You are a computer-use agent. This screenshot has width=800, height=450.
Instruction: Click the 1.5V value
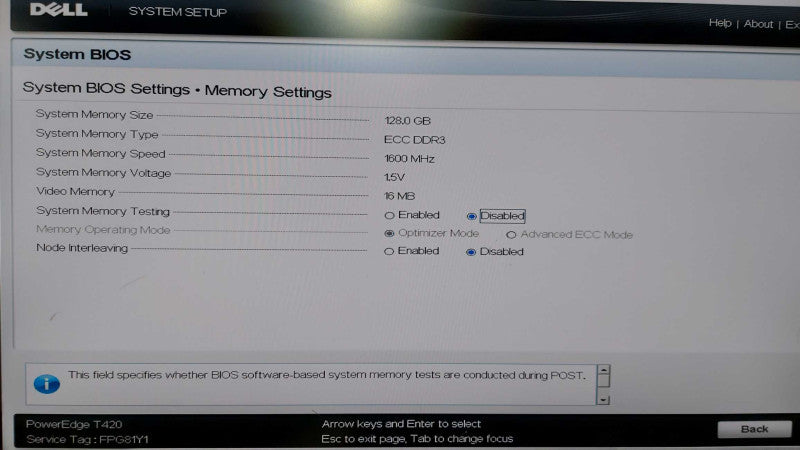(394, 177)
